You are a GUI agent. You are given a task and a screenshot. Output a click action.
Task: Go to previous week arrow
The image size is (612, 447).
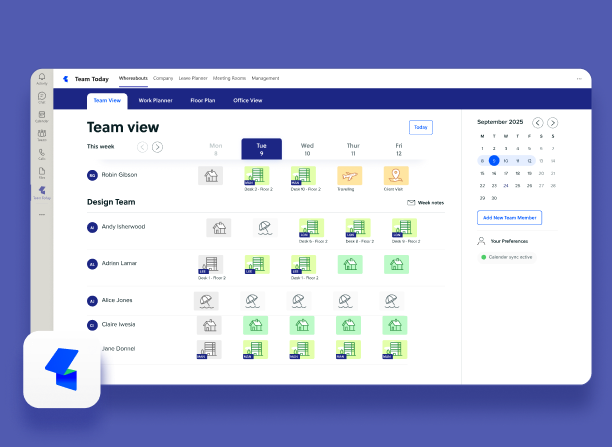pyautogui.click(x=142, y=147)
